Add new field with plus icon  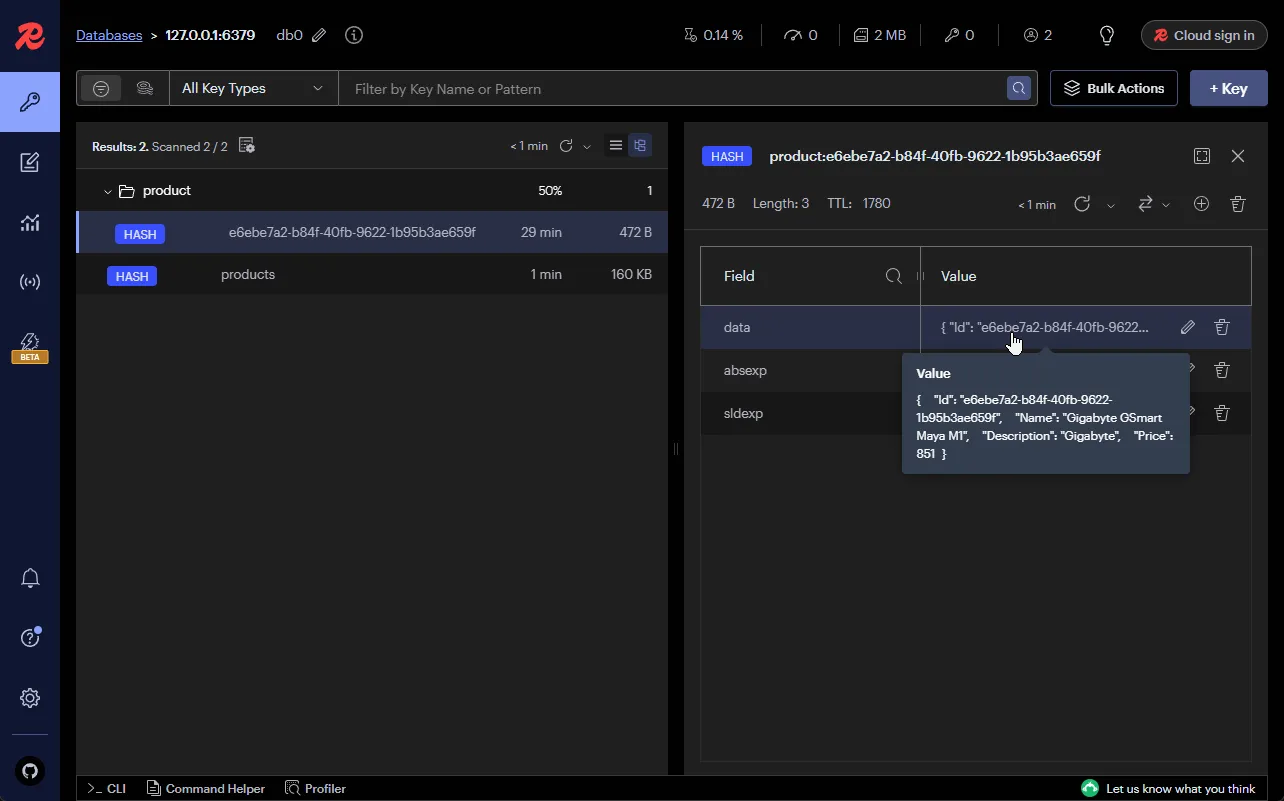coord(1201,204)
